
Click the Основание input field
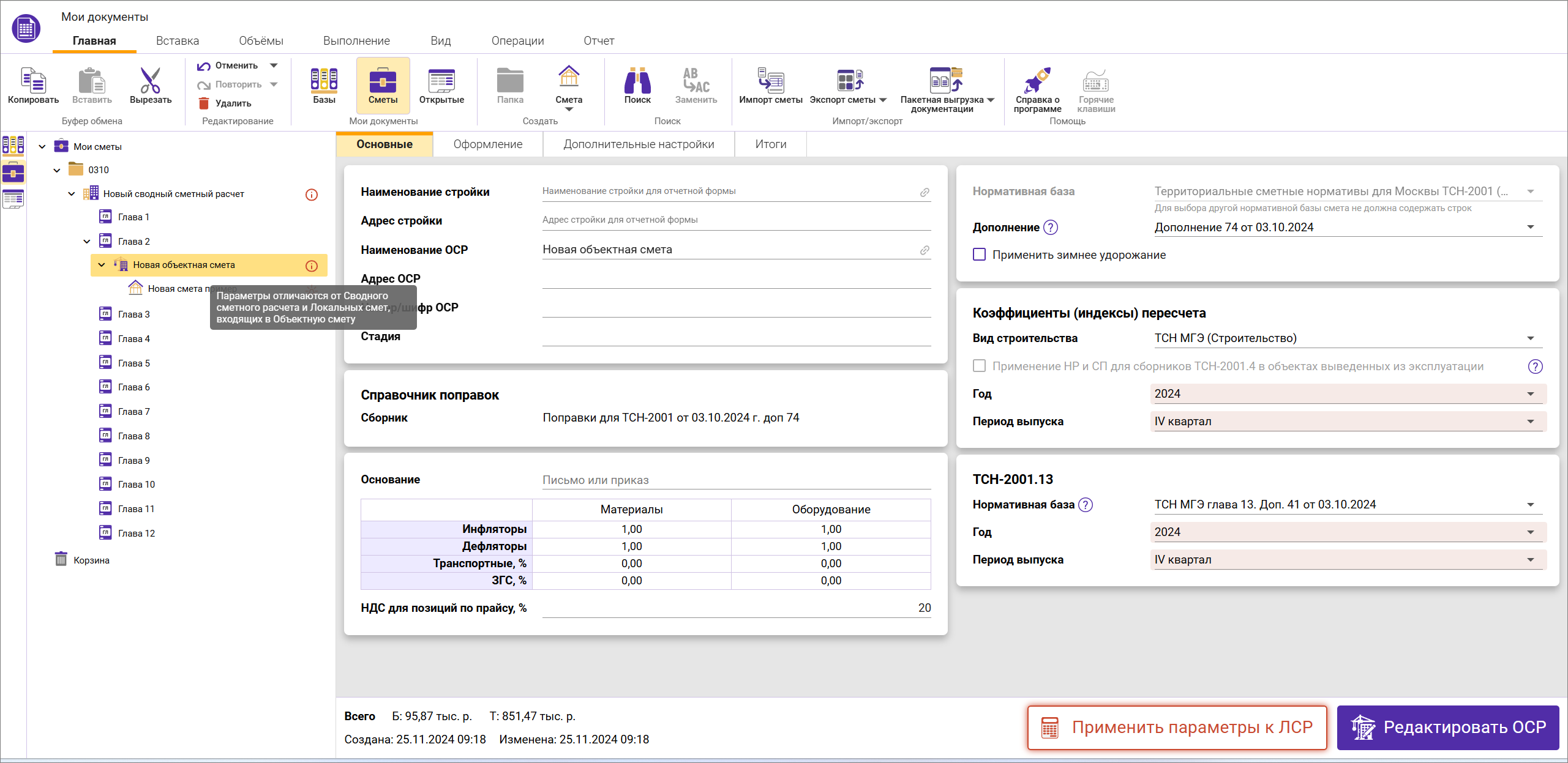(736, 480)
